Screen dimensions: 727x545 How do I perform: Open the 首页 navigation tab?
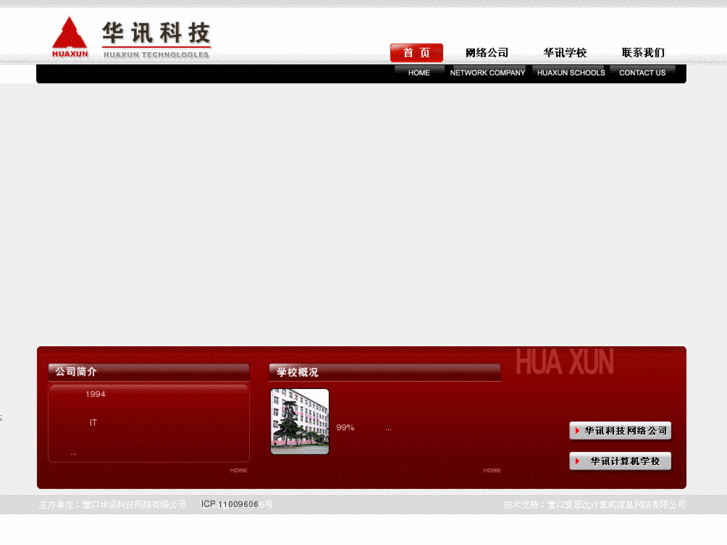[416, 53]
